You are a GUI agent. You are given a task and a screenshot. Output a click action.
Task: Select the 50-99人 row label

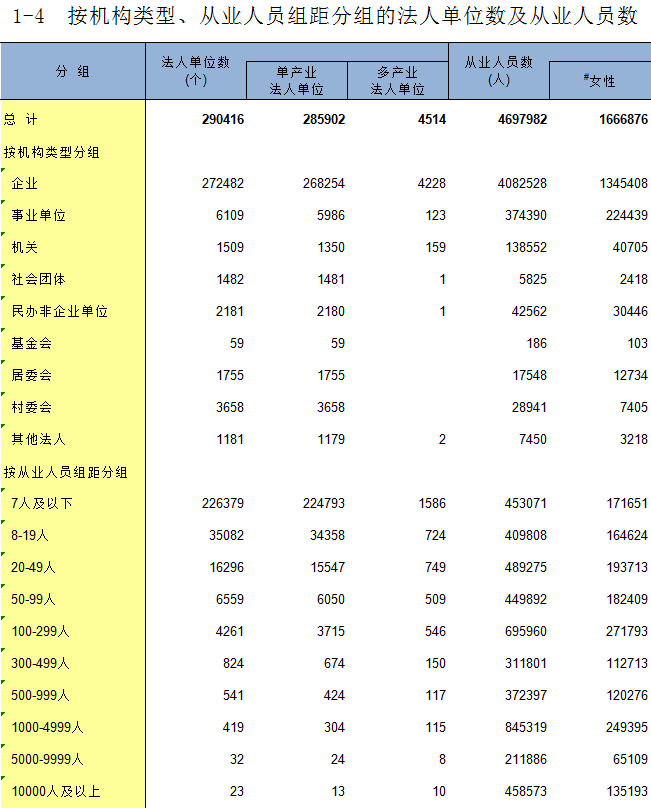coord(34,599)
